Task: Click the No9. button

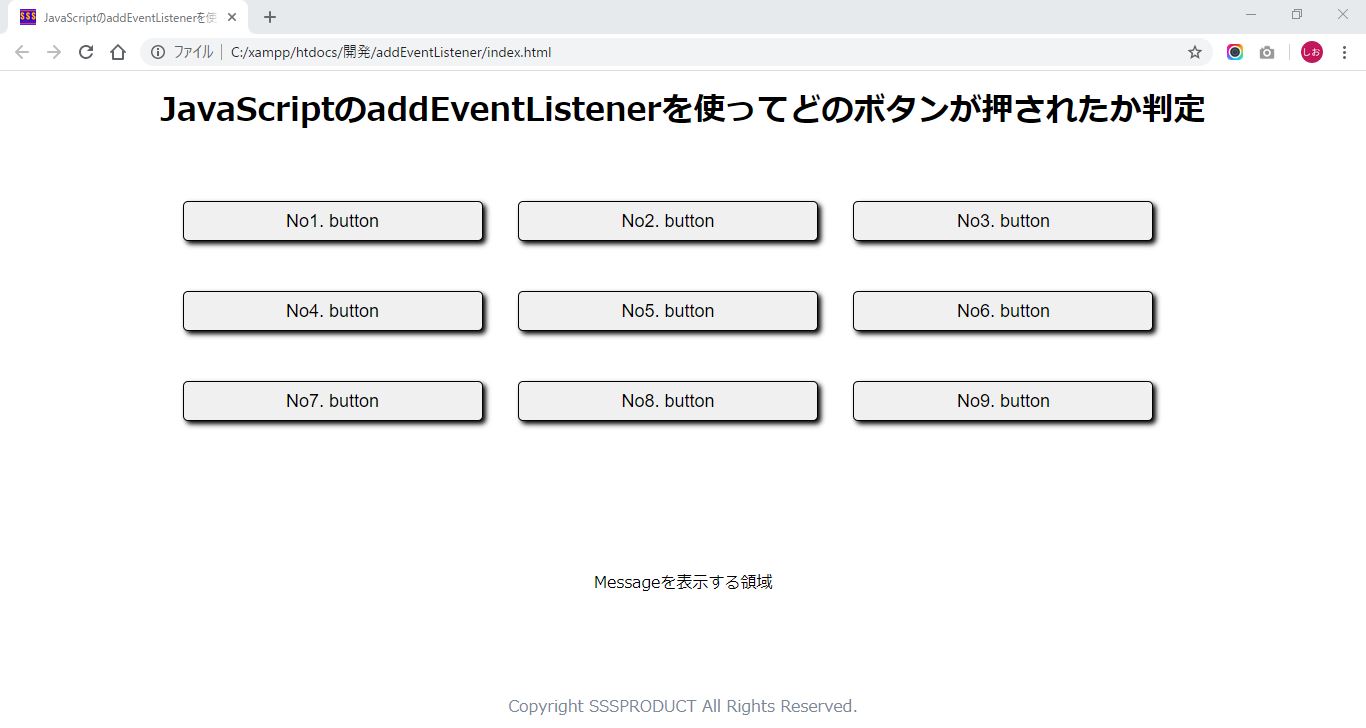Action: [1002, 401]
